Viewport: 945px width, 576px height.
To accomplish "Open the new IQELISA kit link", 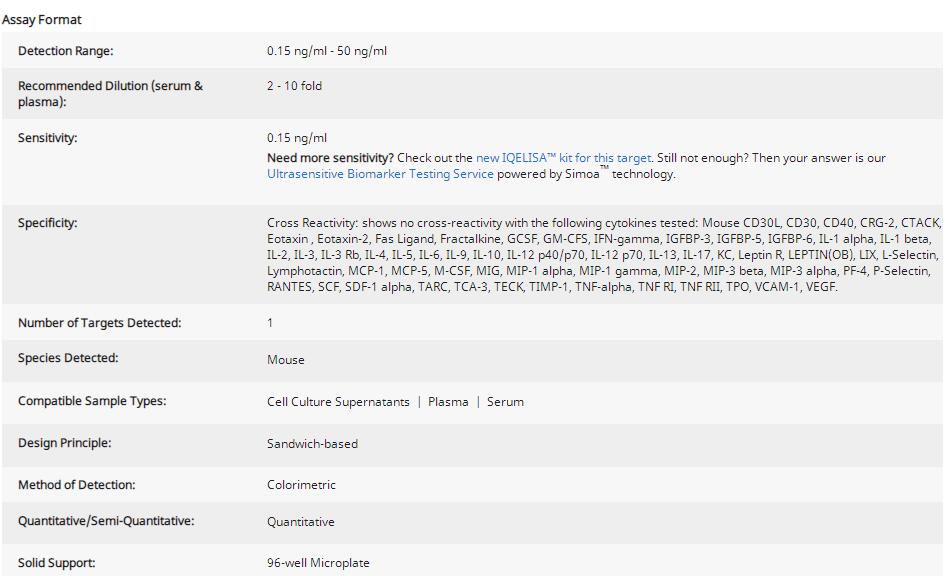I will [562, 158].
